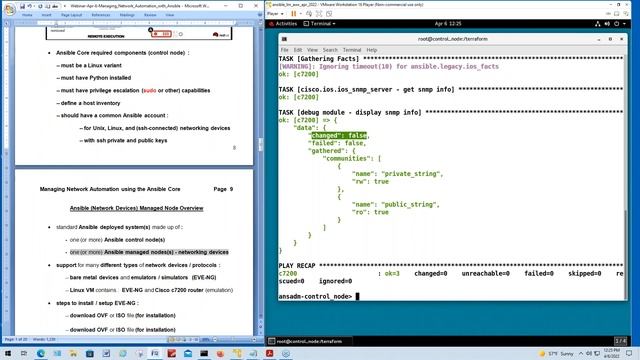The height and width of the screenshot is (360, 640).
Task: Open terminal View menu
Action: [312, 50]
